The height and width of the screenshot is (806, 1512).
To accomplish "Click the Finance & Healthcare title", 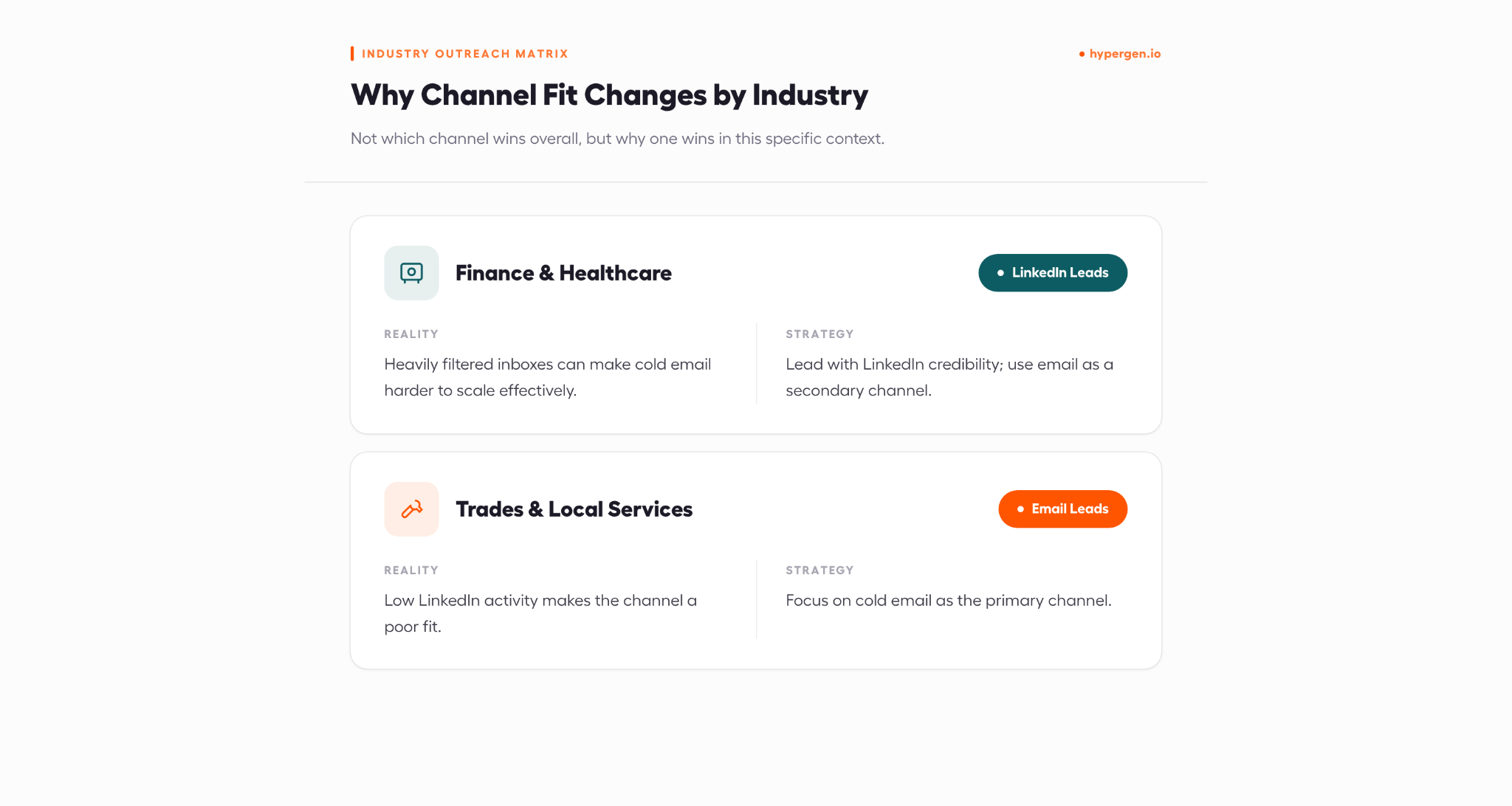I will pyautogui.click(x=563, y=273).
